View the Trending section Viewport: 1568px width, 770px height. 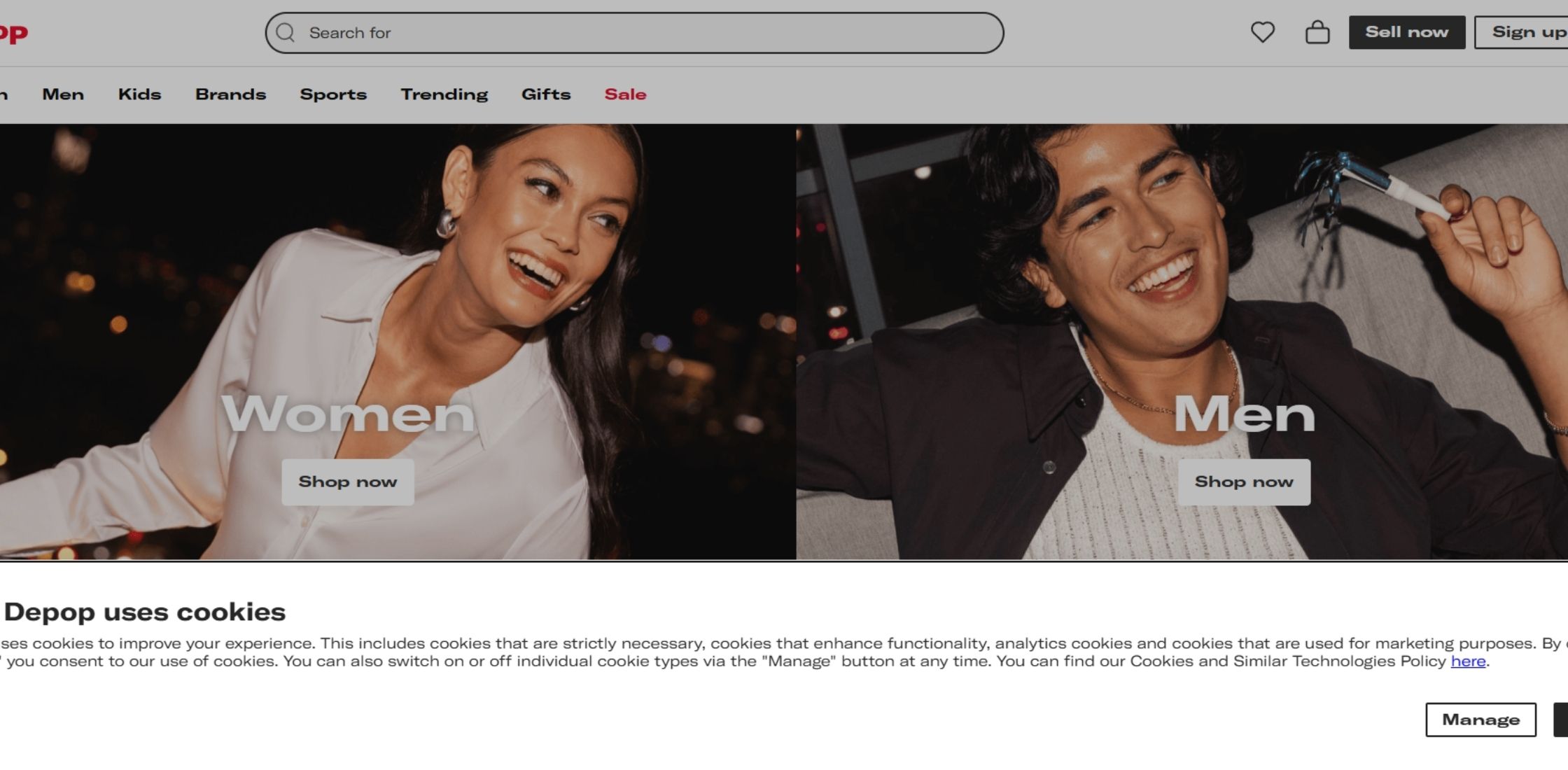click(x=444, y=94)
